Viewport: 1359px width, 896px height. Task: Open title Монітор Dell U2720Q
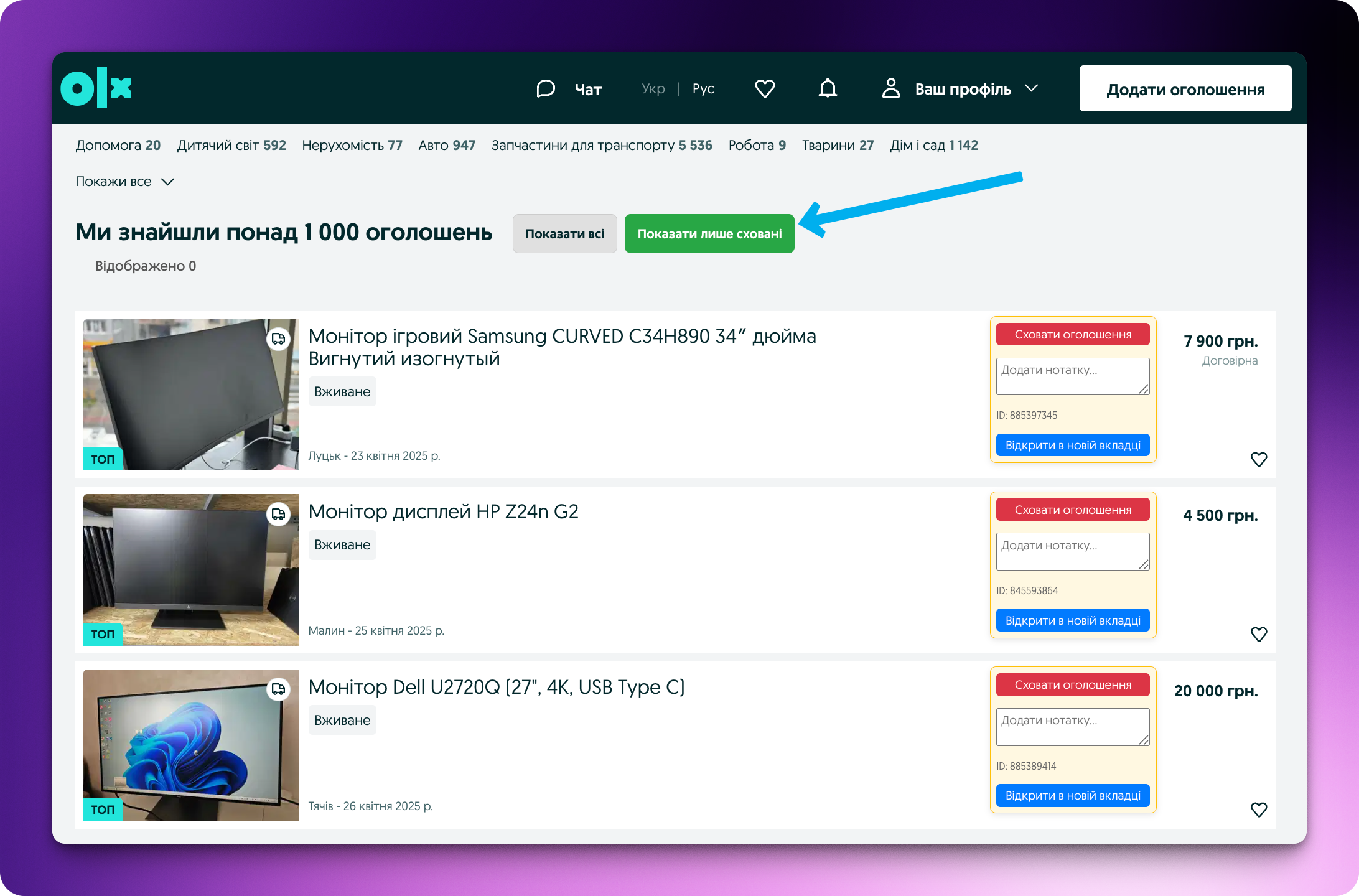tap(497, 688)
